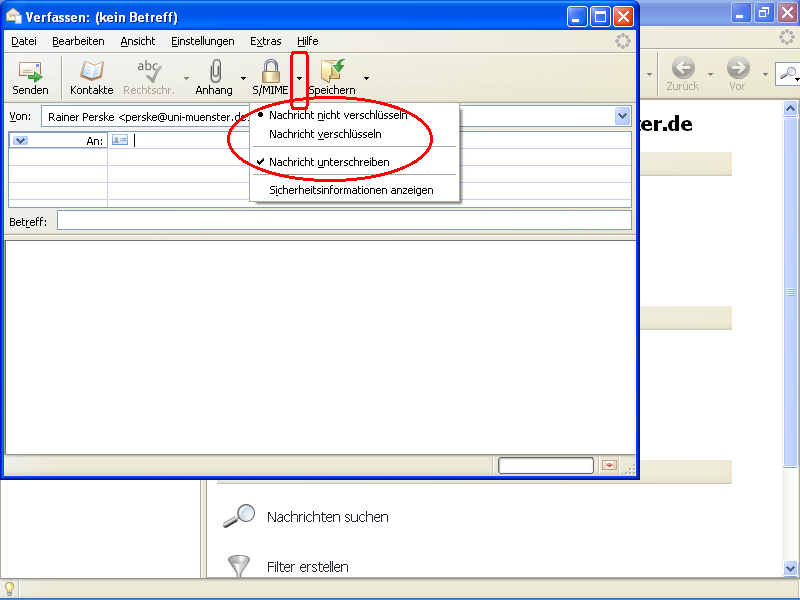Click the magnifier search icon in the background toolbar

tap(788, 74)
